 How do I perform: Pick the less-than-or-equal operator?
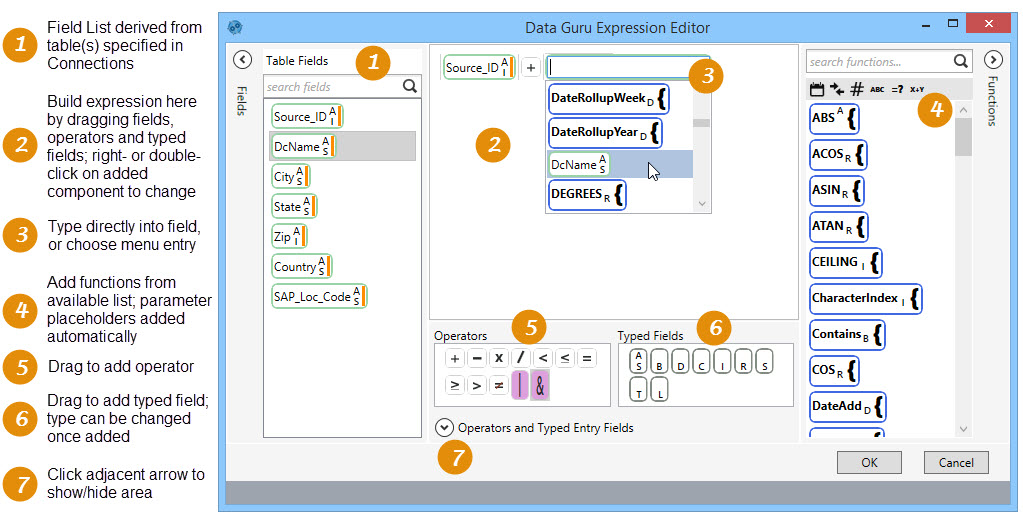(564, 358)
